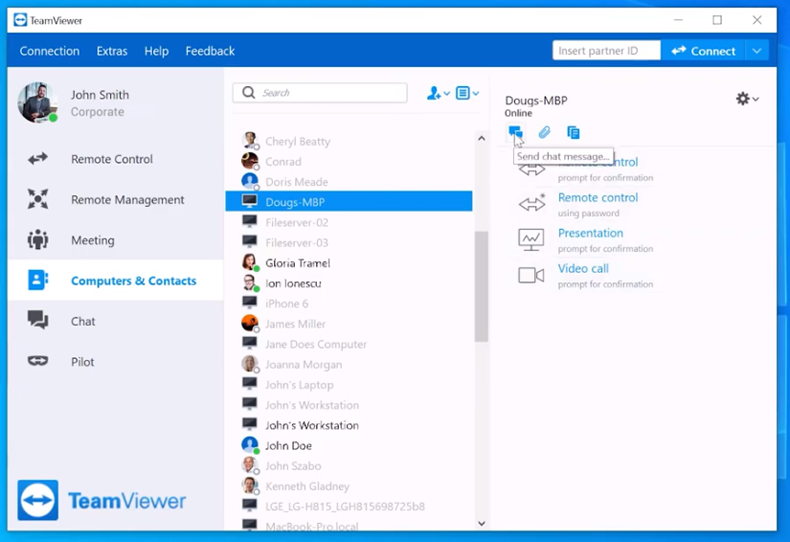This screenshot has width=790, height=542.
Task: Select contact Kenneth Gladney
Action: [349, 486]
